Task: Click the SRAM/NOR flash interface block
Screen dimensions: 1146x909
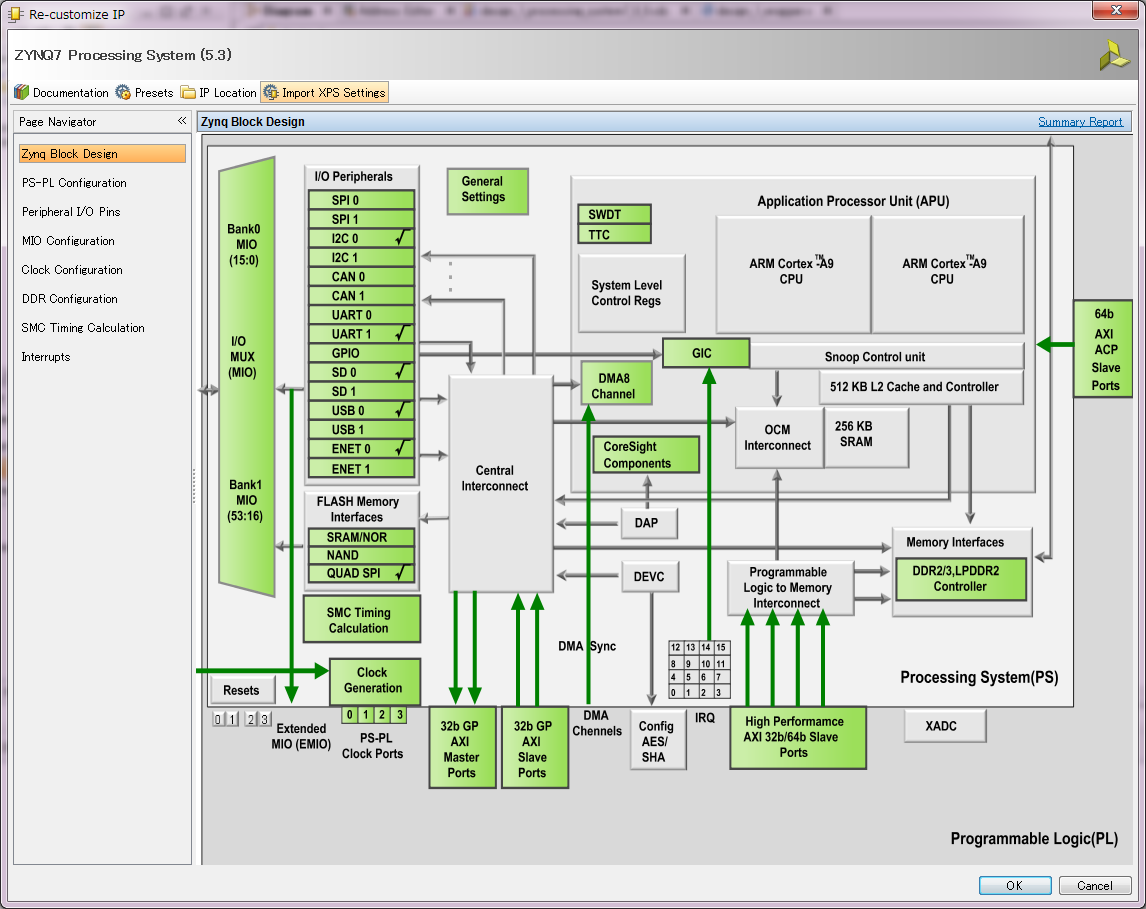Action: (x=361, y=537)
